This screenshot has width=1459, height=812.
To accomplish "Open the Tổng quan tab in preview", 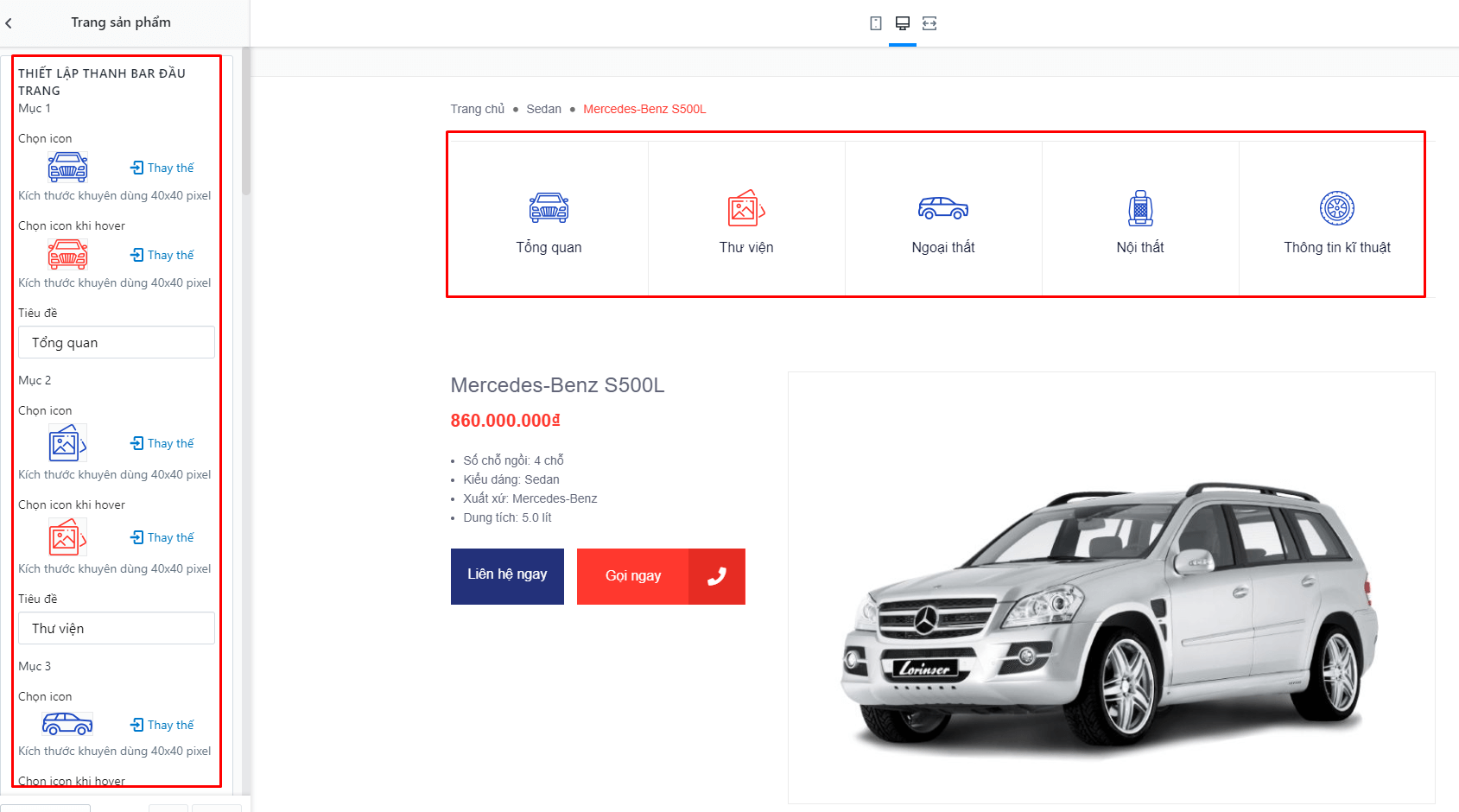I will (x=549, y=219).
